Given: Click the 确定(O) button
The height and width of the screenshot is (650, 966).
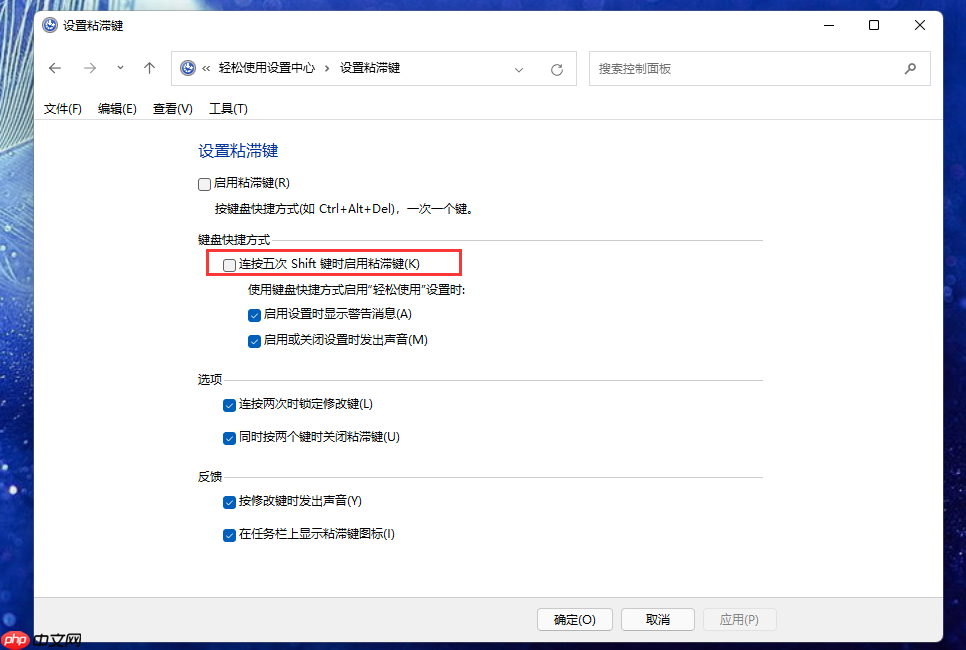Looking at the screenshot, I should pos(574,619).
